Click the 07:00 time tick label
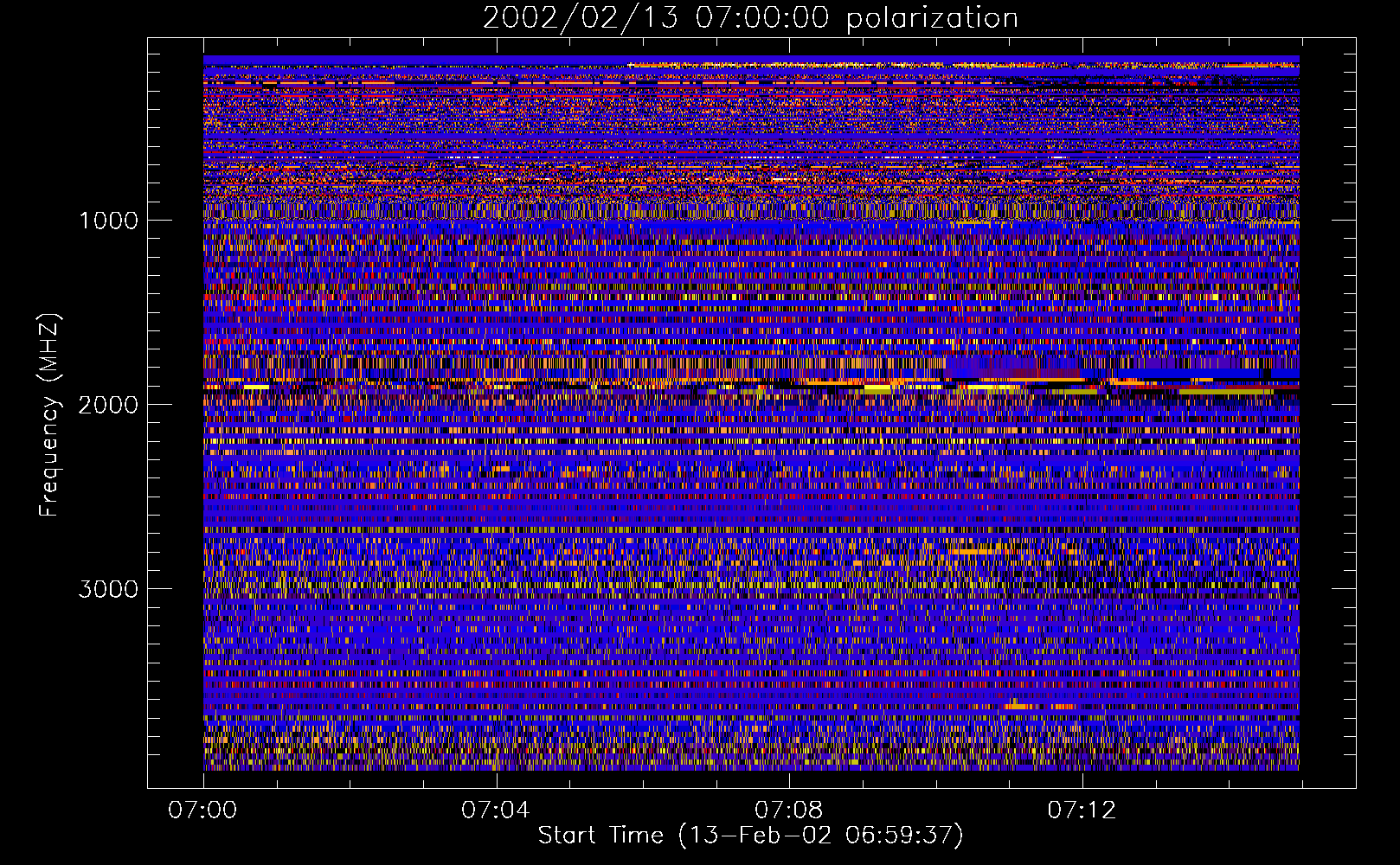The image size is (1400, 865). coord(202,810)
